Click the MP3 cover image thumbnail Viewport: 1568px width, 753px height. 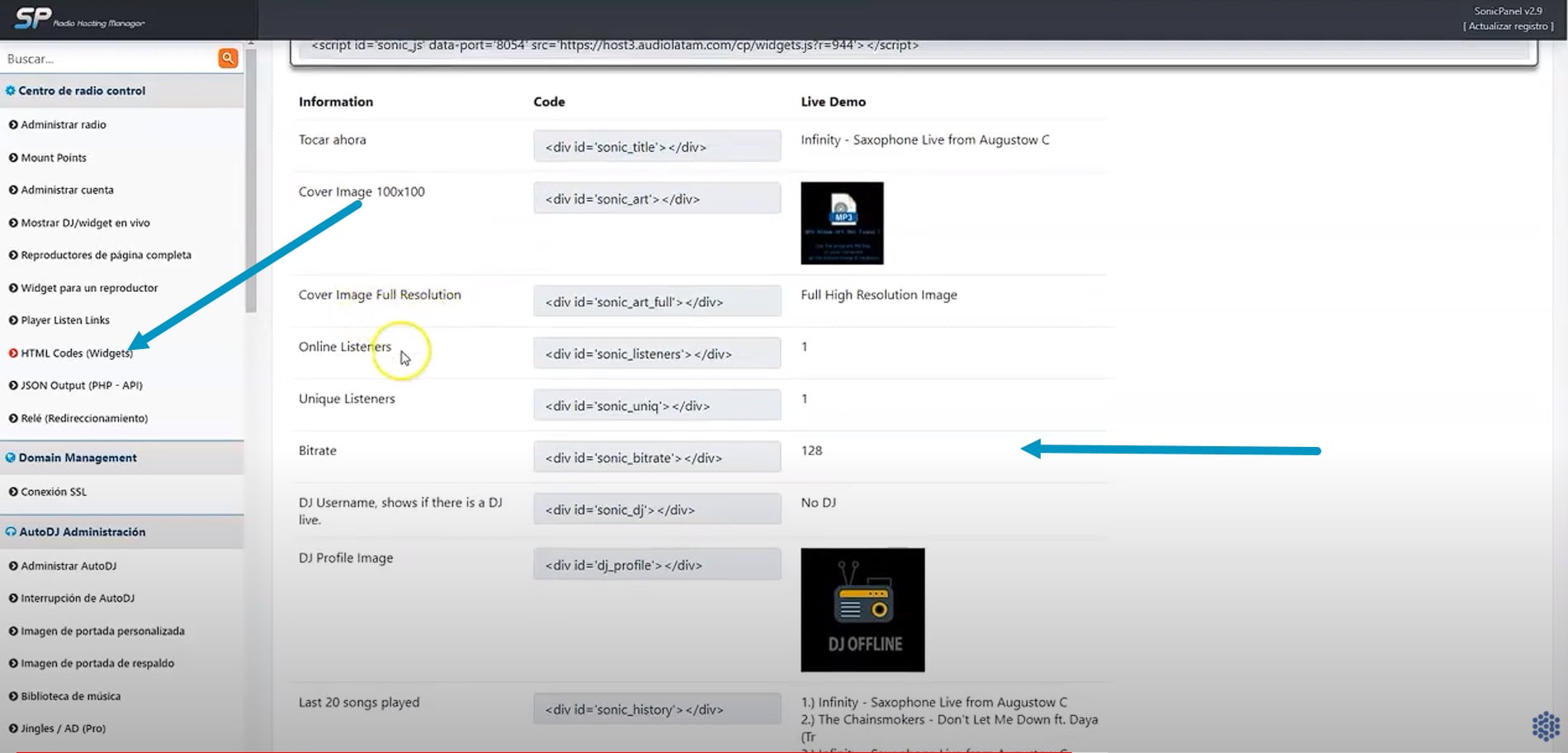842,224
